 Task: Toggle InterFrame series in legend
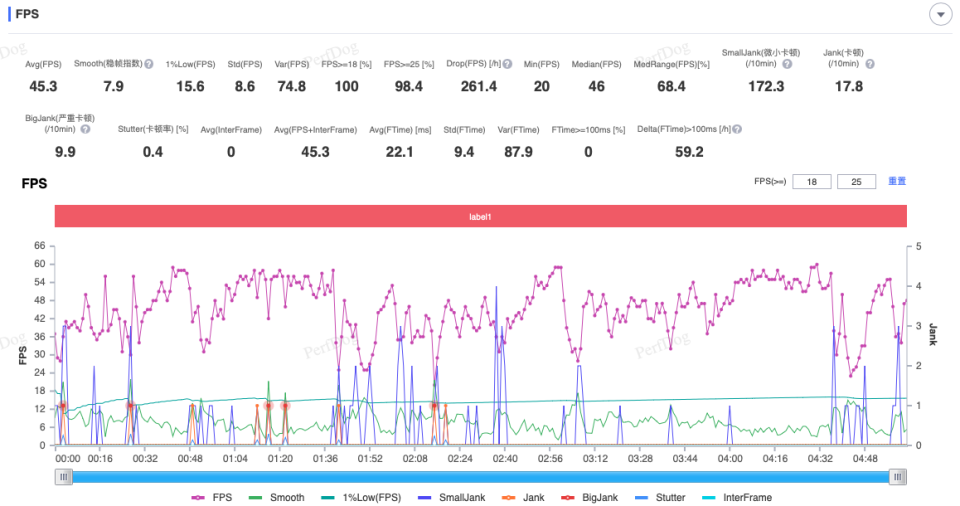[x=737, y=497]
